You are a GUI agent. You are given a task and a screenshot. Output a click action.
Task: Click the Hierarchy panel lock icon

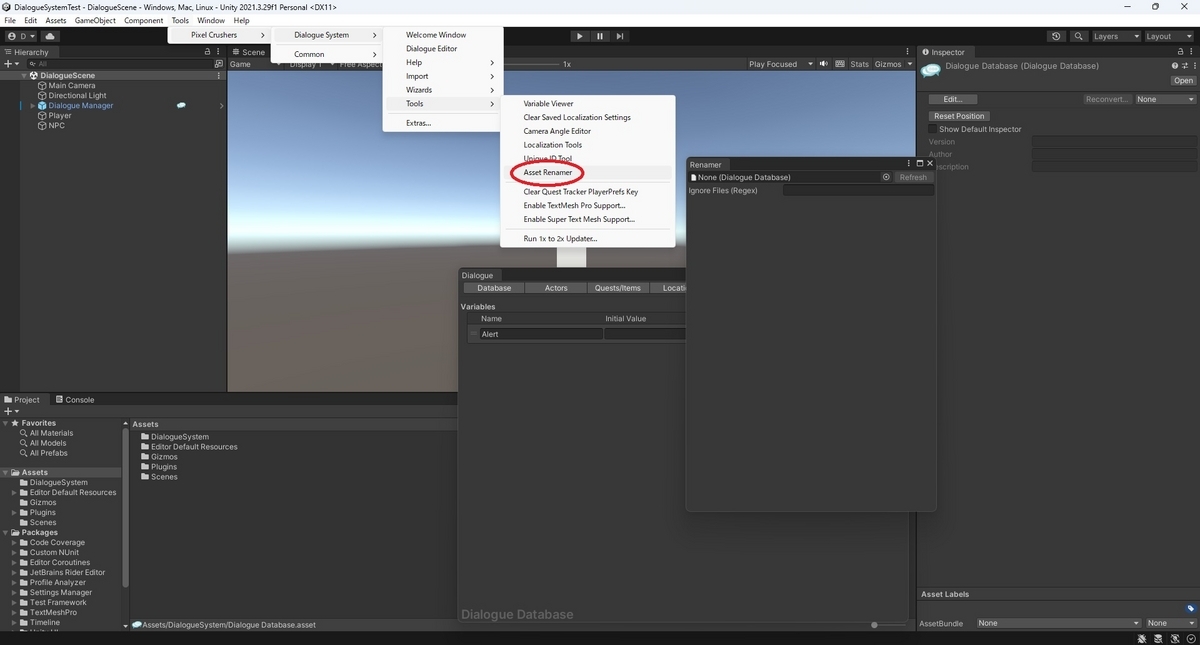(x=209, y=52)
